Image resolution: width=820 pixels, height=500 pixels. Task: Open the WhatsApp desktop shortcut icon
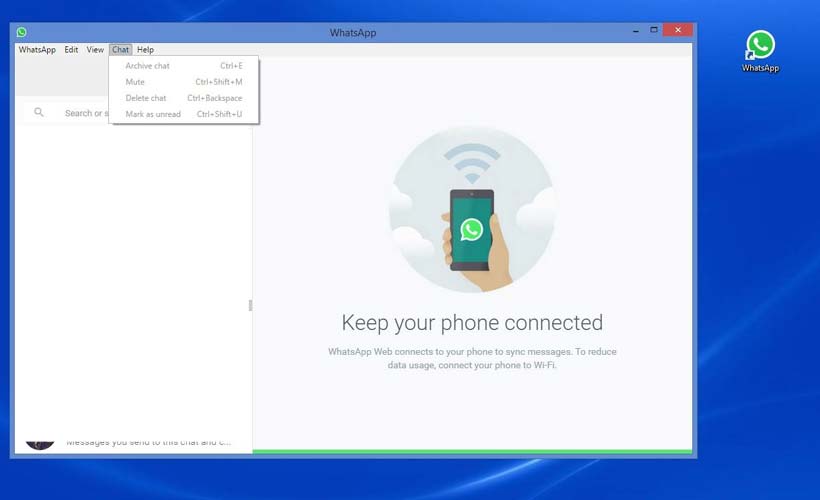click(x=760, y=51)
